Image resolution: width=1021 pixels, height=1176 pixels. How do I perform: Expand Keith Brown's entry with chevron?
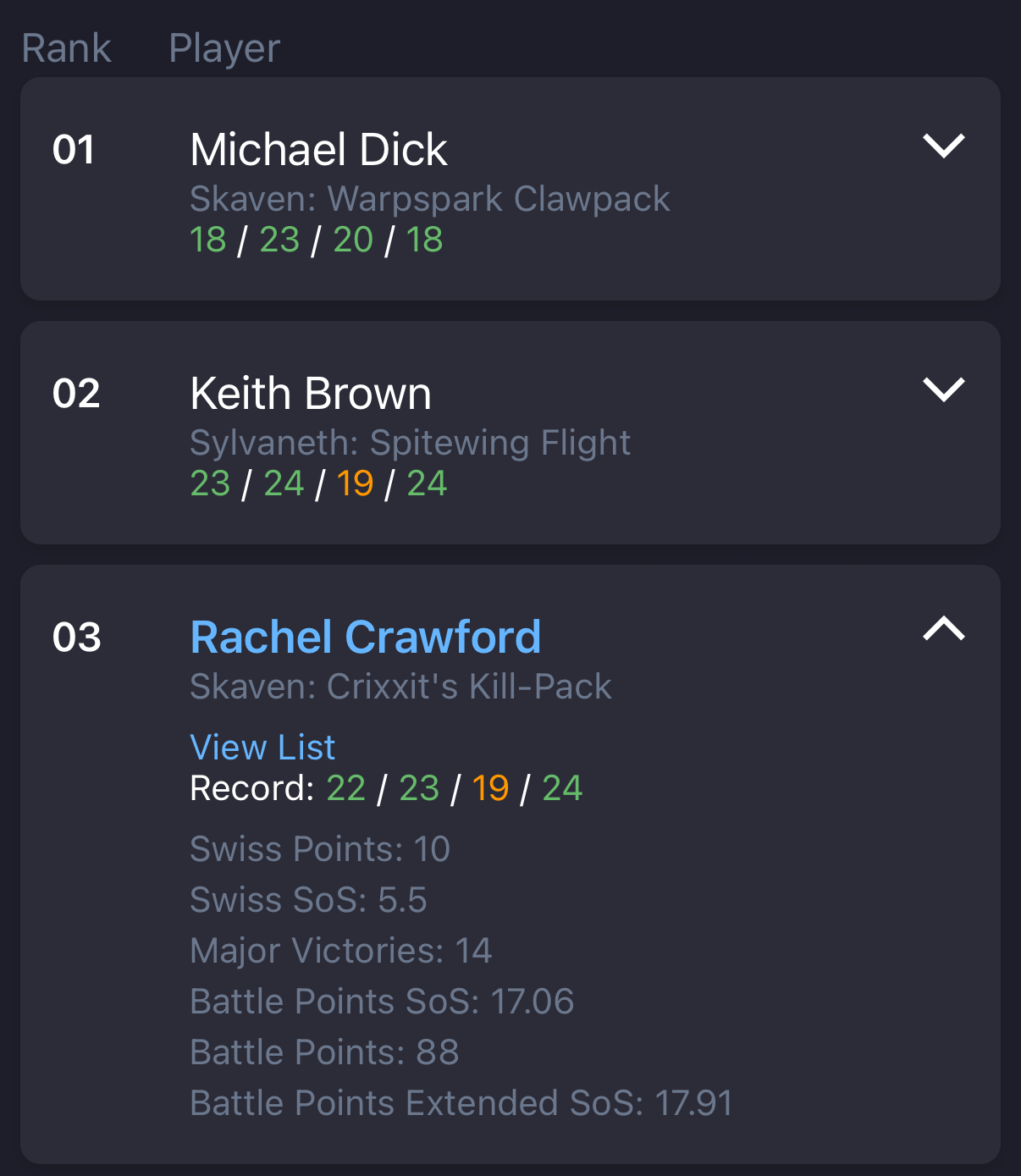tap(943, 389)
